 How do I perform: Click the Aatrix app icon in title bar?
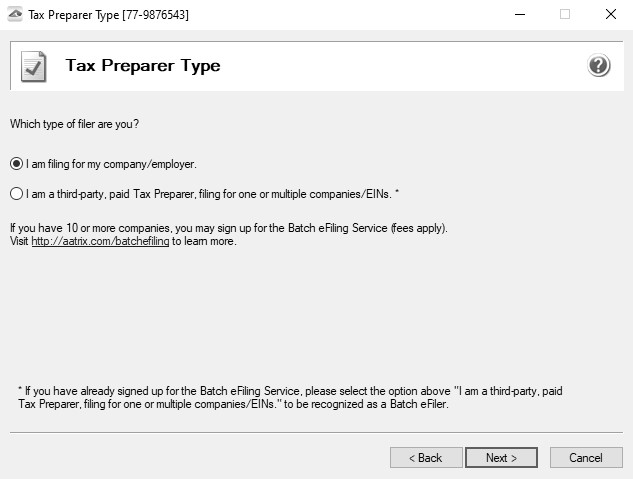pos(14,15)
